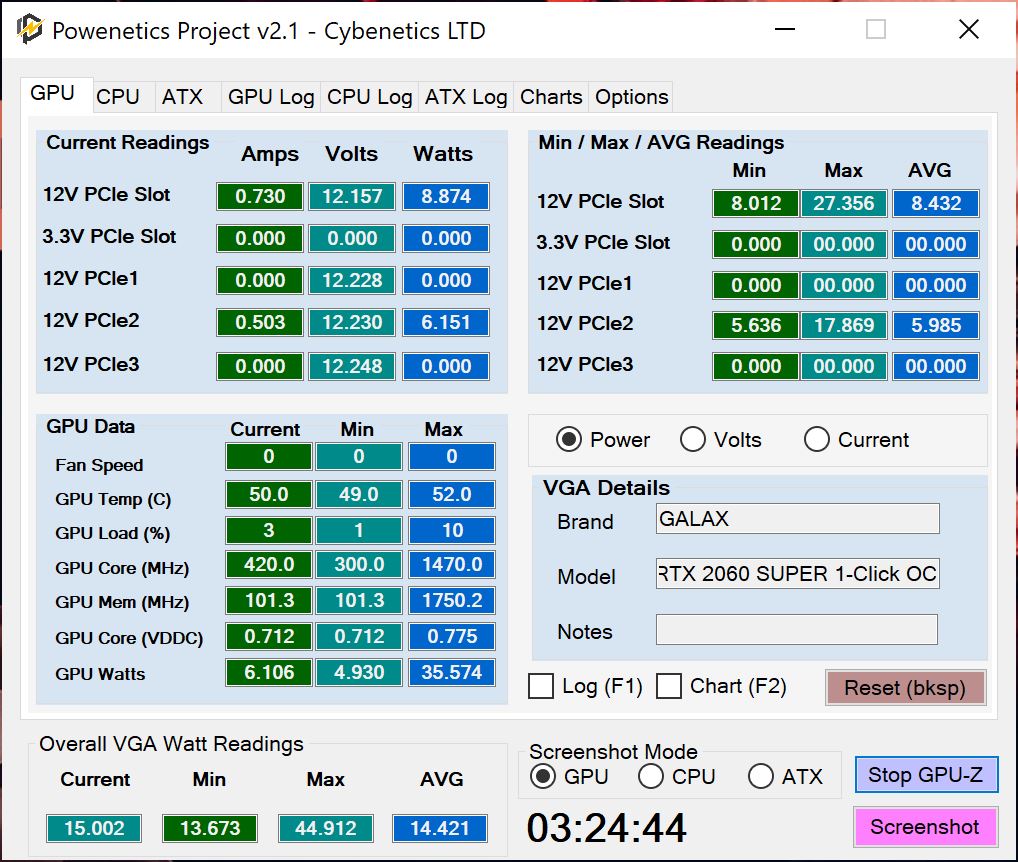This screenshot has height=862, width=1018.
Task: Close the Powenetics window
Action: coord(969,29)
